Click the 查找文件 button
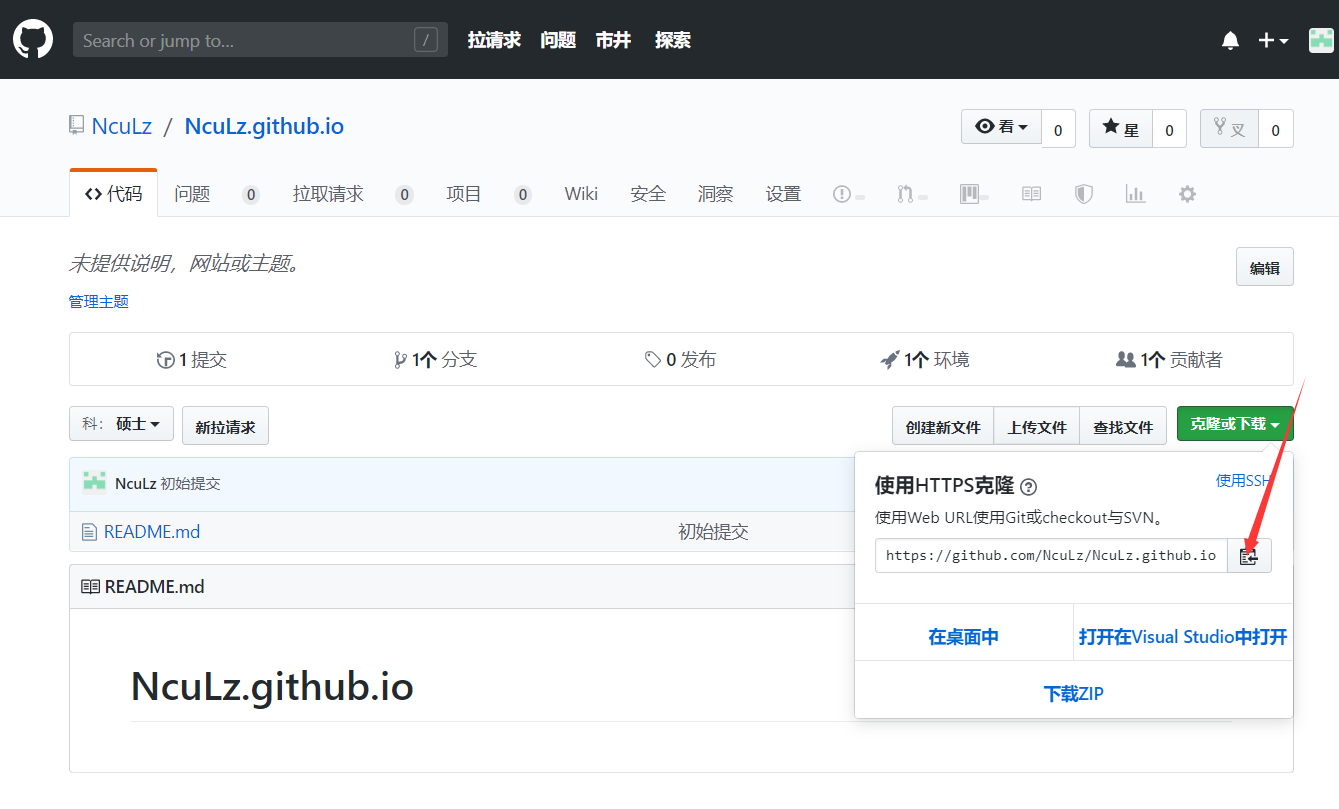Screen dimensions: 1339x809 [x=1123, y=426]
